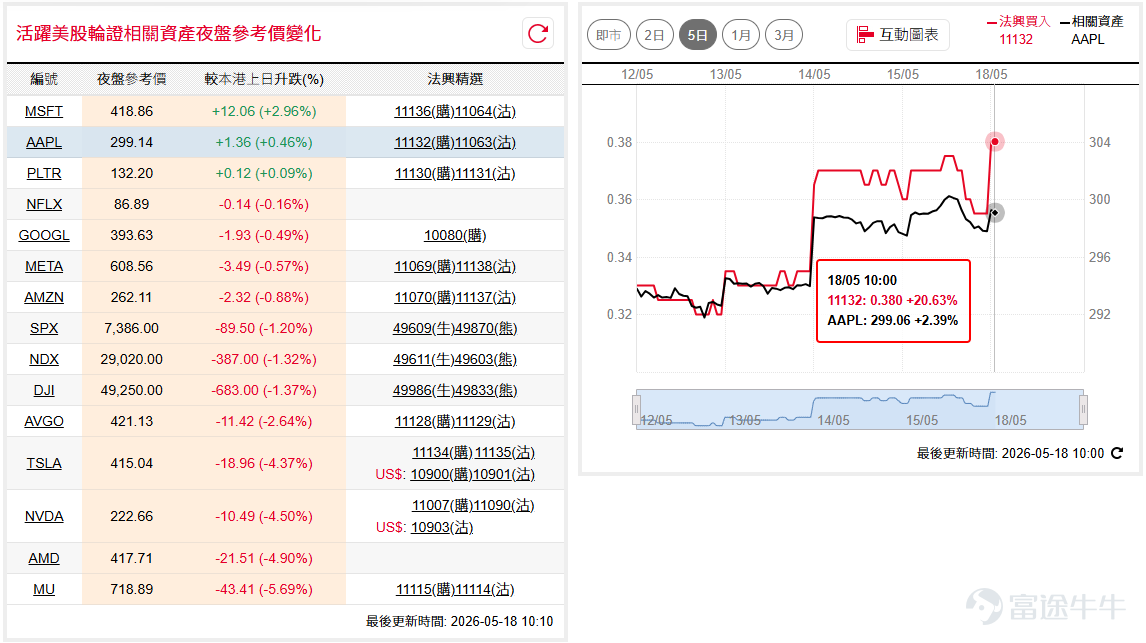Switch chart range to 1月

pyautogui.click(x=740, y=35)
